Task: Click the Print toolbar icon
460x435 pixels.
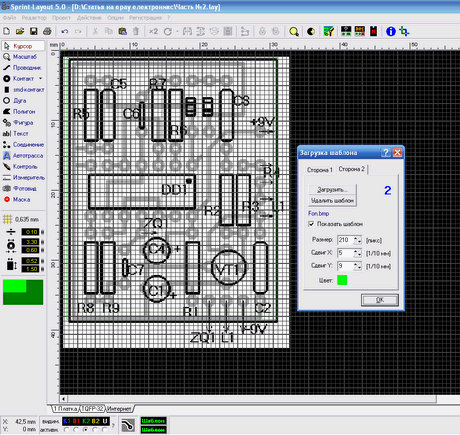Action: (x=47, y=31)
